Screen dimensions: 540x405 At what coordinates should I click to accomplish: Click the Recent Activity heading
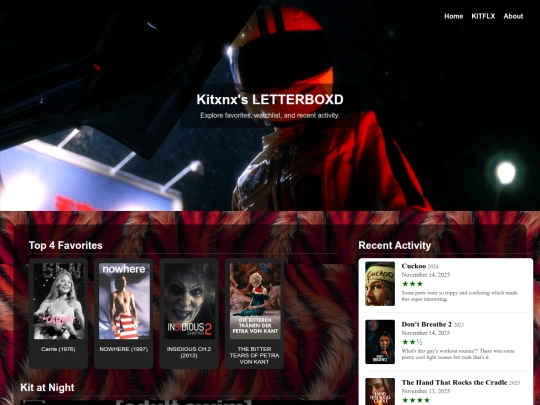coord(395,245)
